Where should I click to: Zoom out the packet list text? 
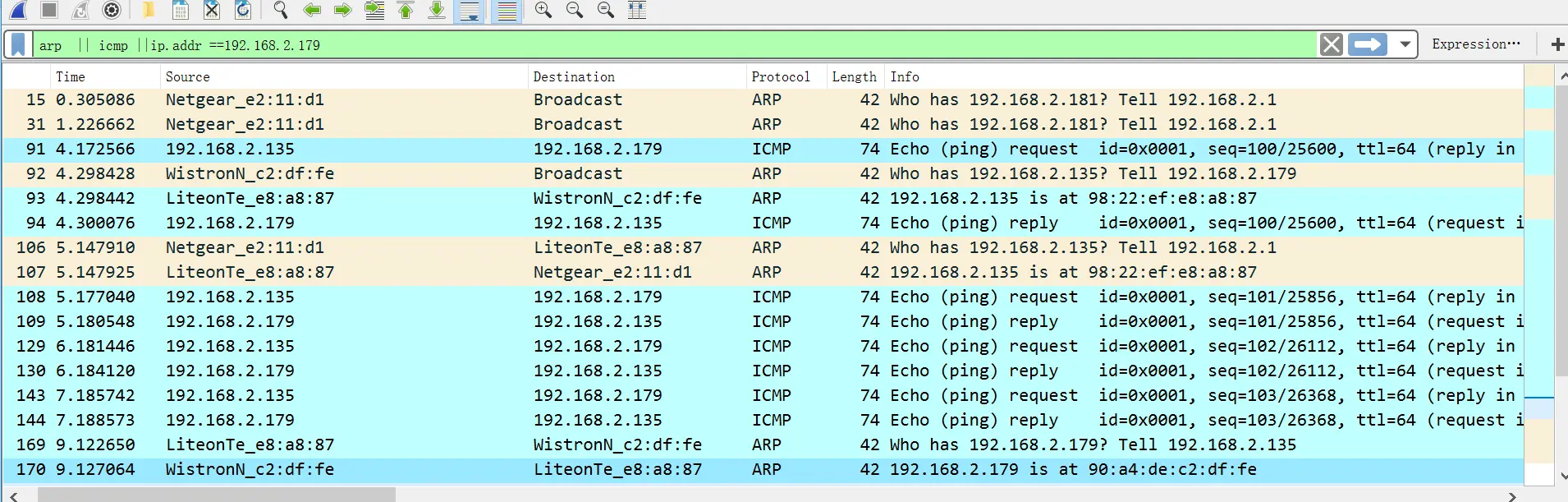click(575, 10)
